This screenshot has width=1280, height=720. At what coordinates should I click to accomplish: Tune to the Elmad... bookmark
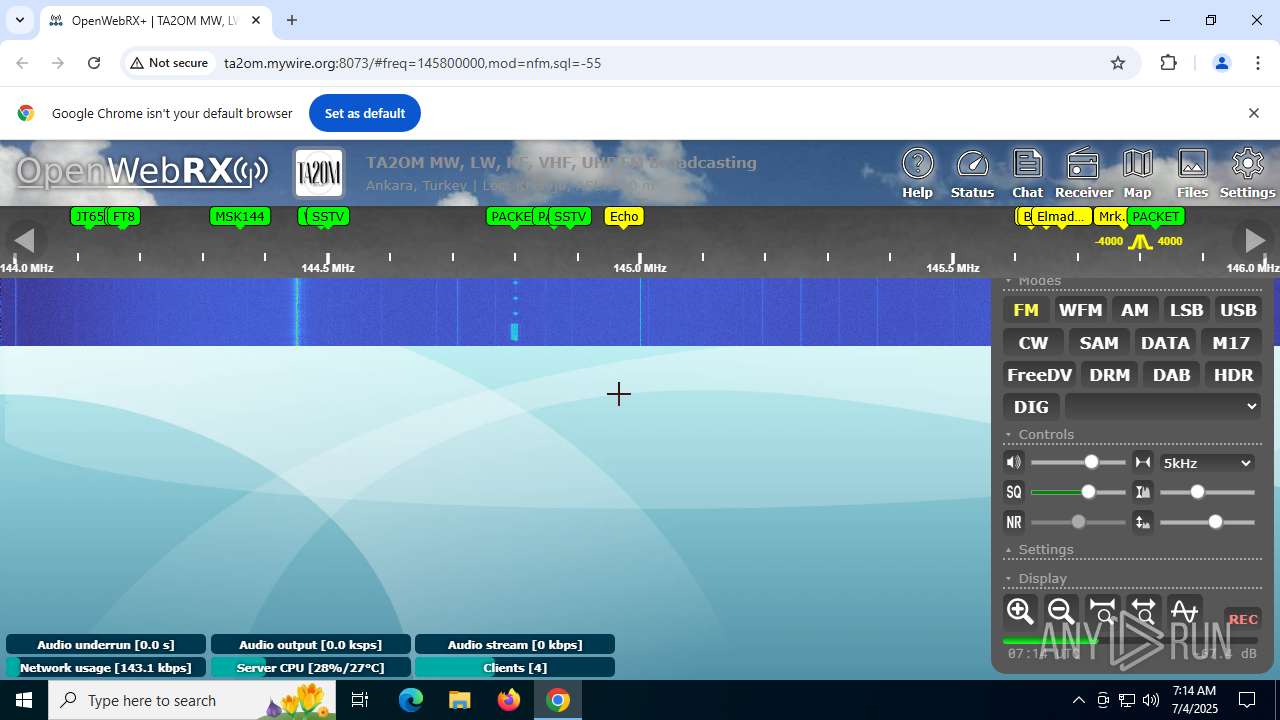(x=1061, y=216)
